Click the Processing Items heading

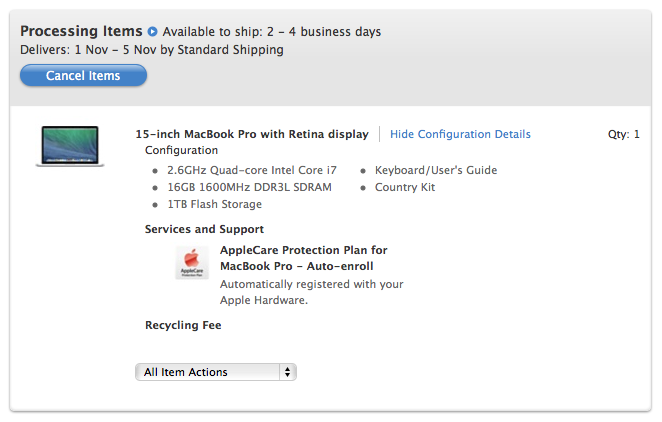point(82,32)
